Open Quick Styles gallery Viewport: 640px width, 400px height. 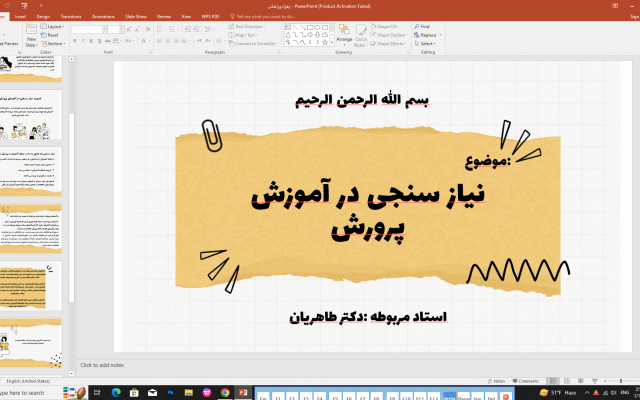click(360, 35)
